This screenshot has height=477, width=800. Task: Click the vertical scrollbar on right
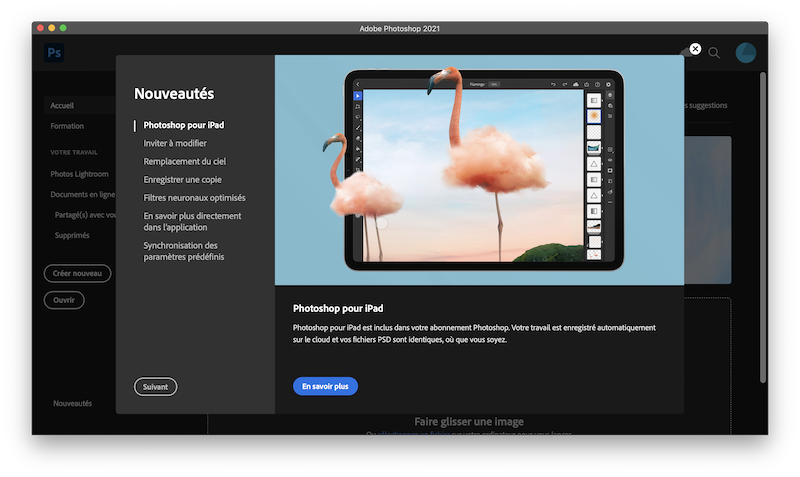coord(763,228)
